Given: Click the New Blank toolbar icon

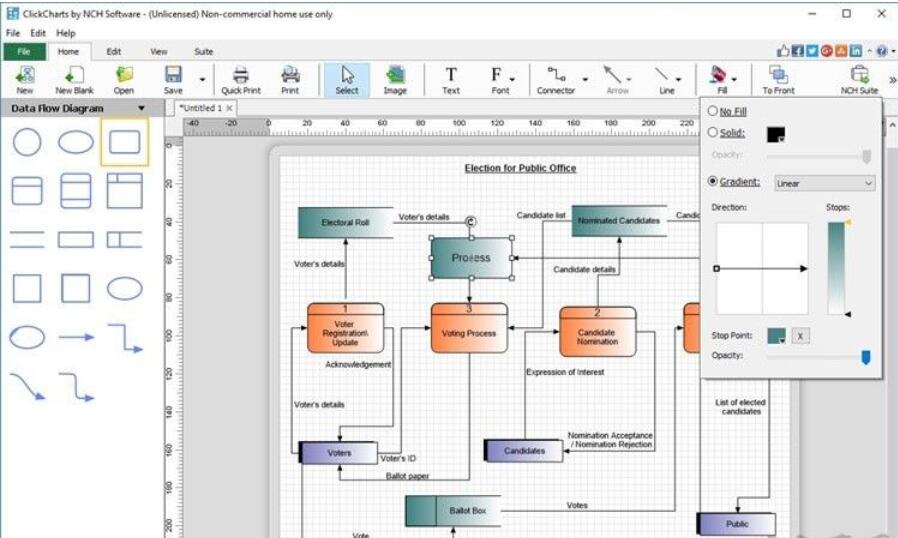Looking at the screenshot, I should tap(74, 80).
